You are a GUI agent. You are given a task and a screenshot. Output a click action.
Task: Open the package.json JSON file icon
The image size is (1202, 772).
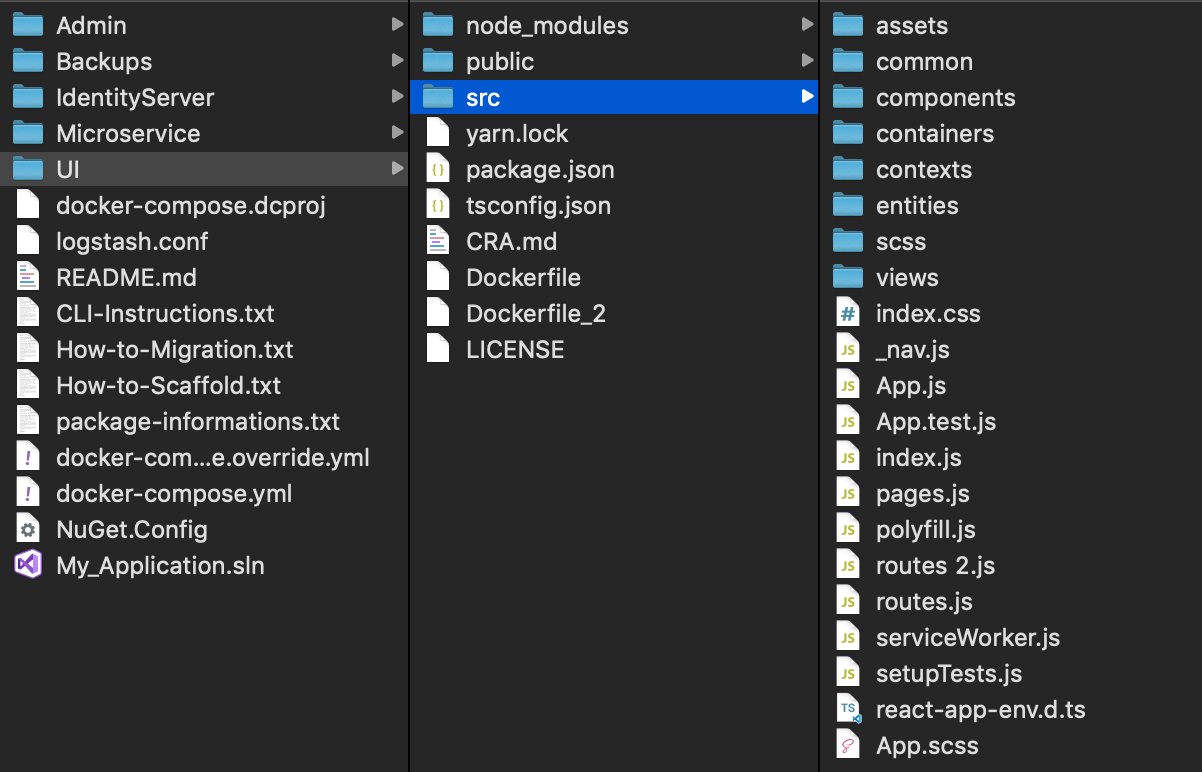[x=437, y=169]
